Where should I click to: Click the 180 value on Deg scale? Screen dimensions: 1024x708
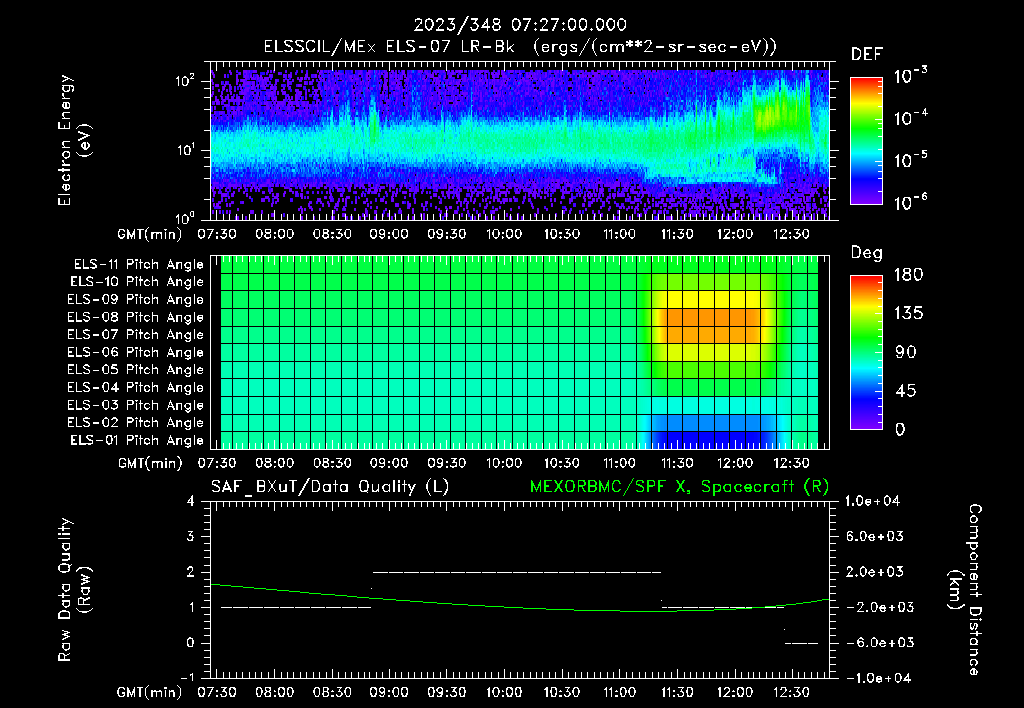[x=908, y=275]
